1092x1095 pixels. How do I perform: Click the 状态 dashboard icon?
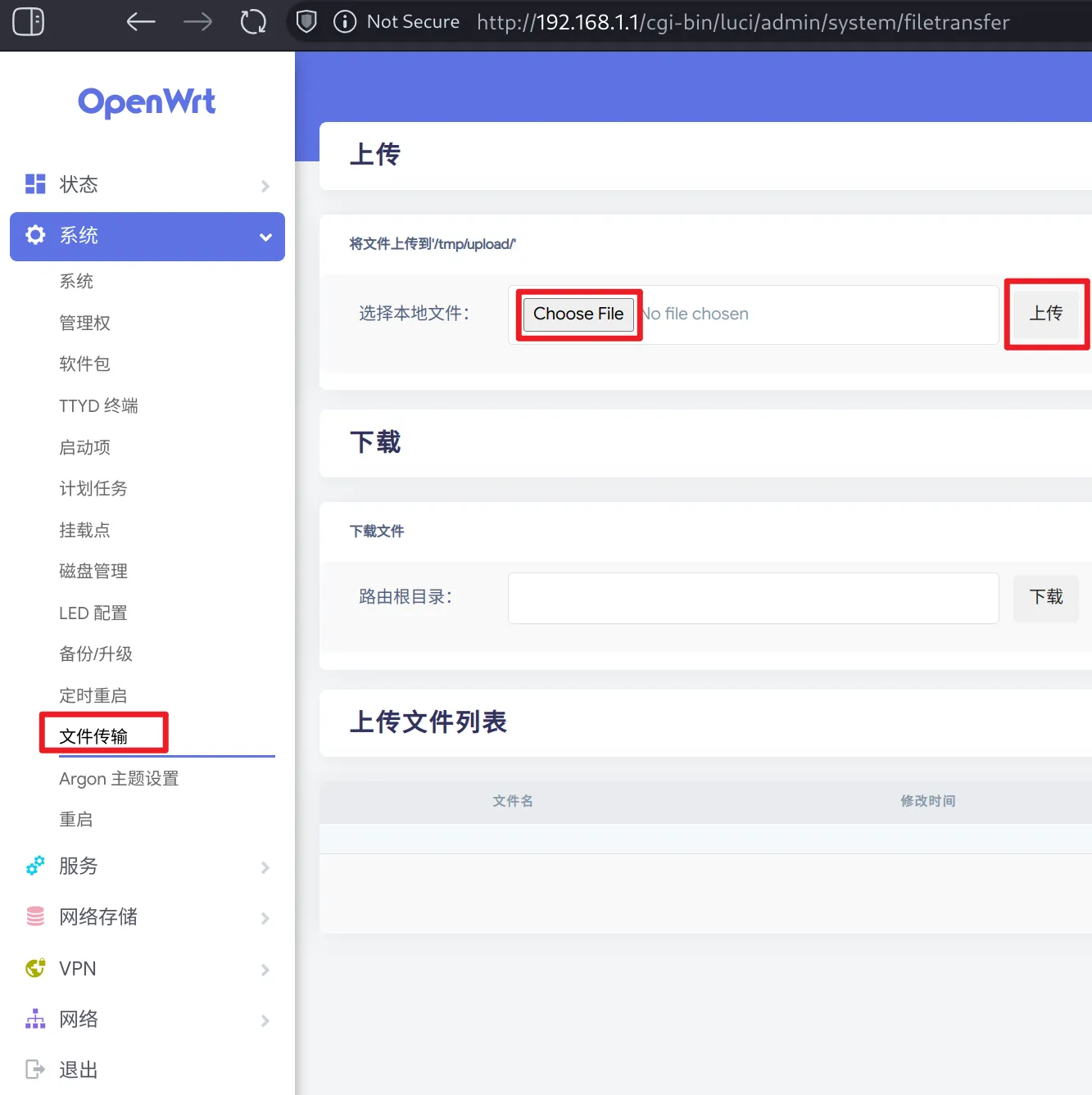tap(35, 184)
